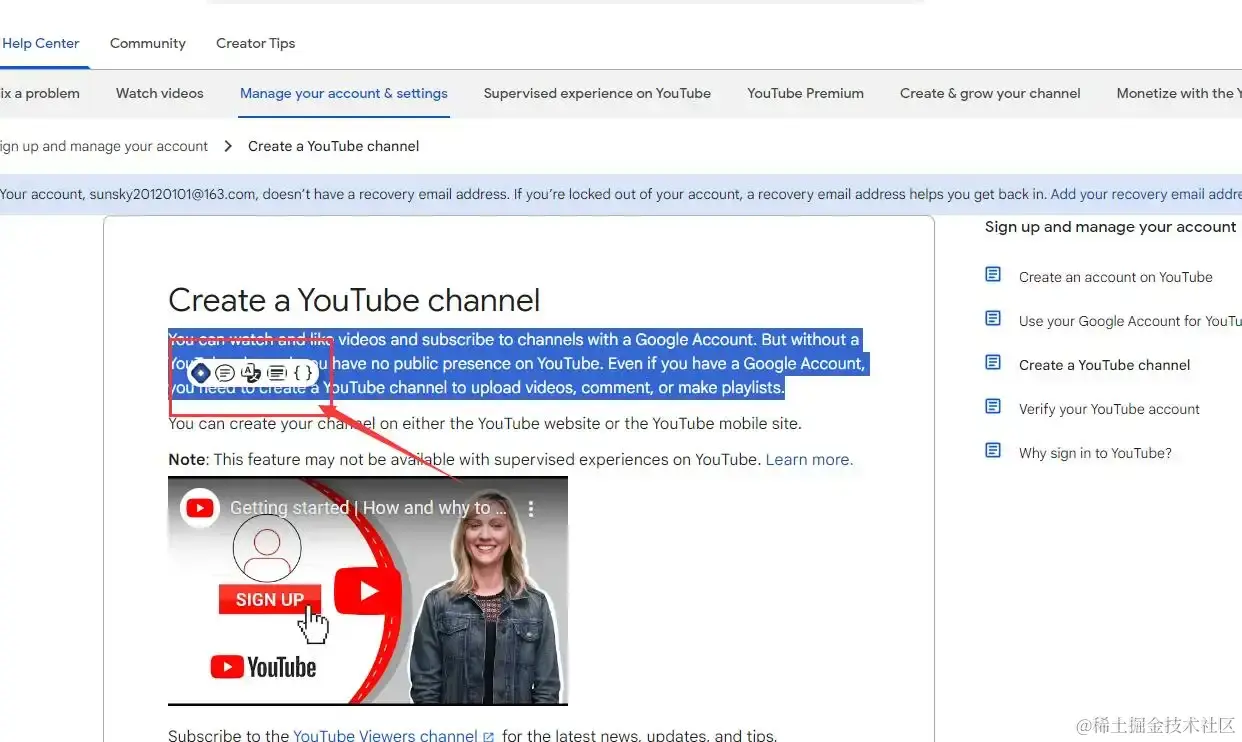Select Manage your account & settings category
Image resolution: width=1242 pixels, height=742 pixels.
pyautogui.click(x=344, y=93)
